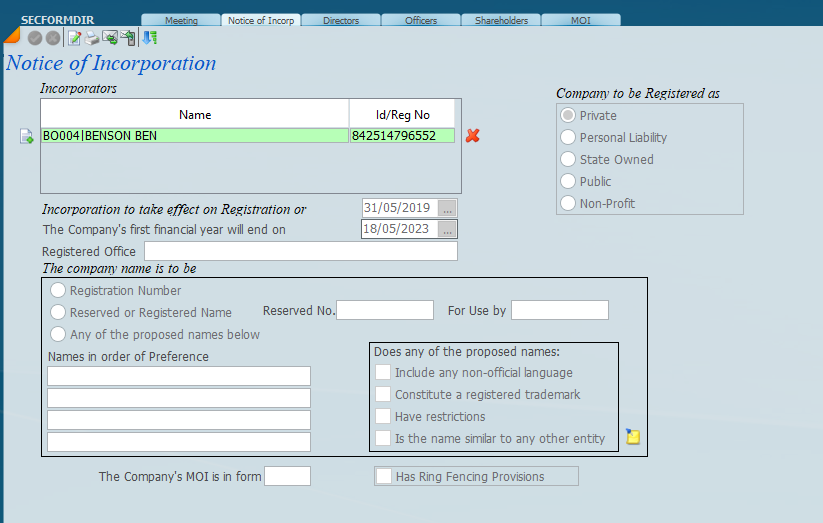Viewport: 823px width, 523px height.
Task: Click the add incorporator row icon
Action: tap(27, 136)
